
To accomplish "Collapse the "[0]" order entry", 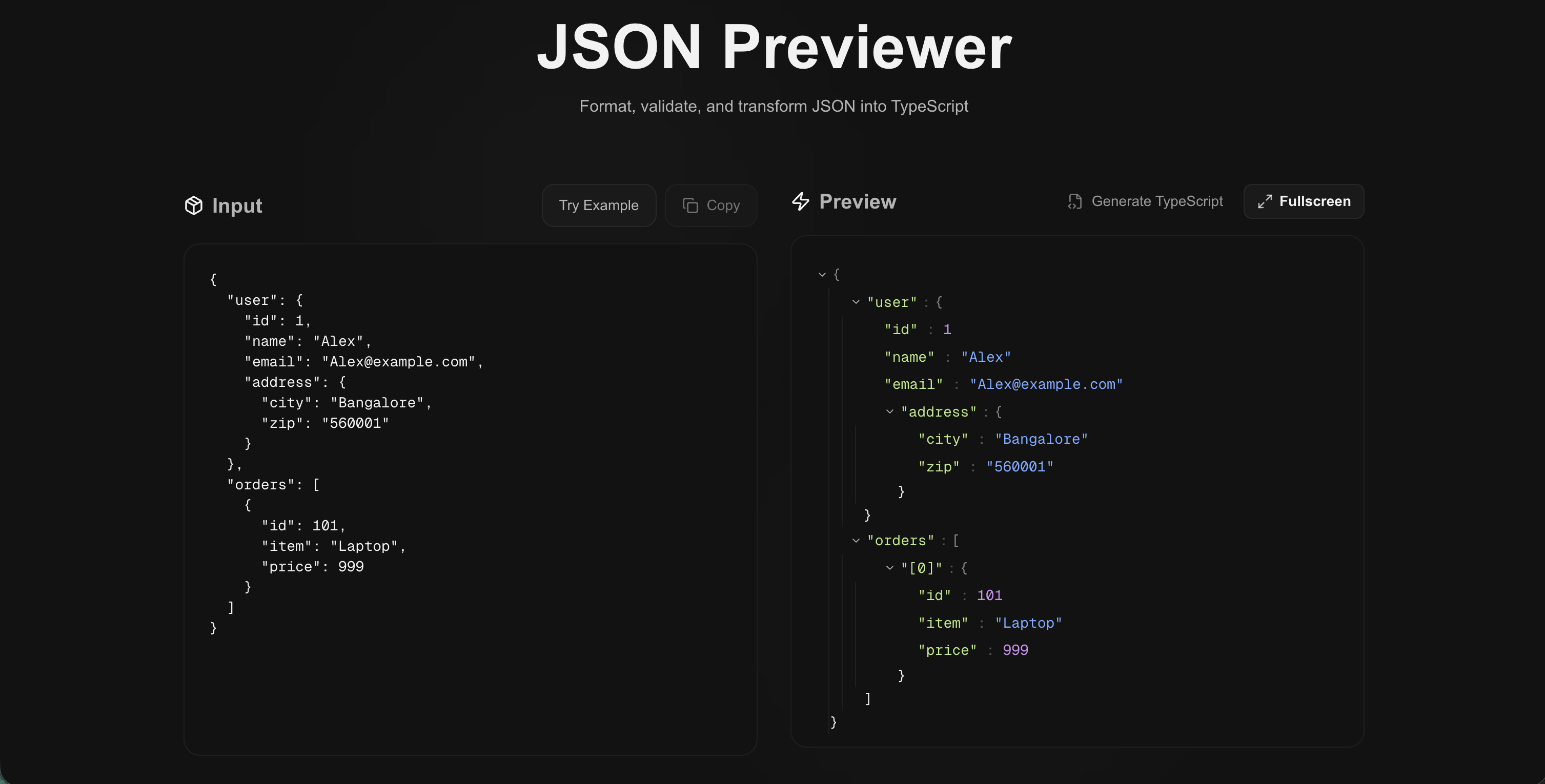I will (x=889, y=568).
